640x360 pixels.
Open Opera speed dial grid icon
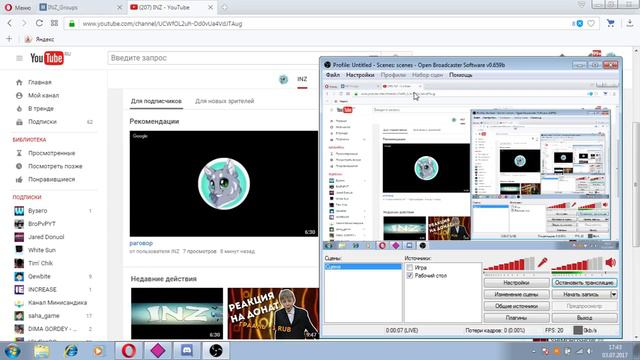(x=54, y=23)
